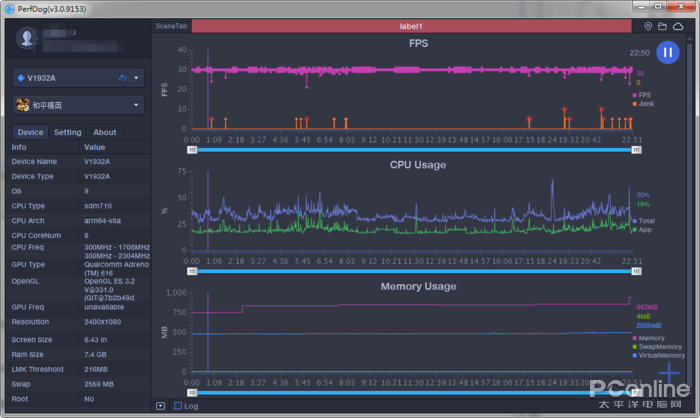
Task: Click the 和平精英 game app icon
Action: click(22, 105)
